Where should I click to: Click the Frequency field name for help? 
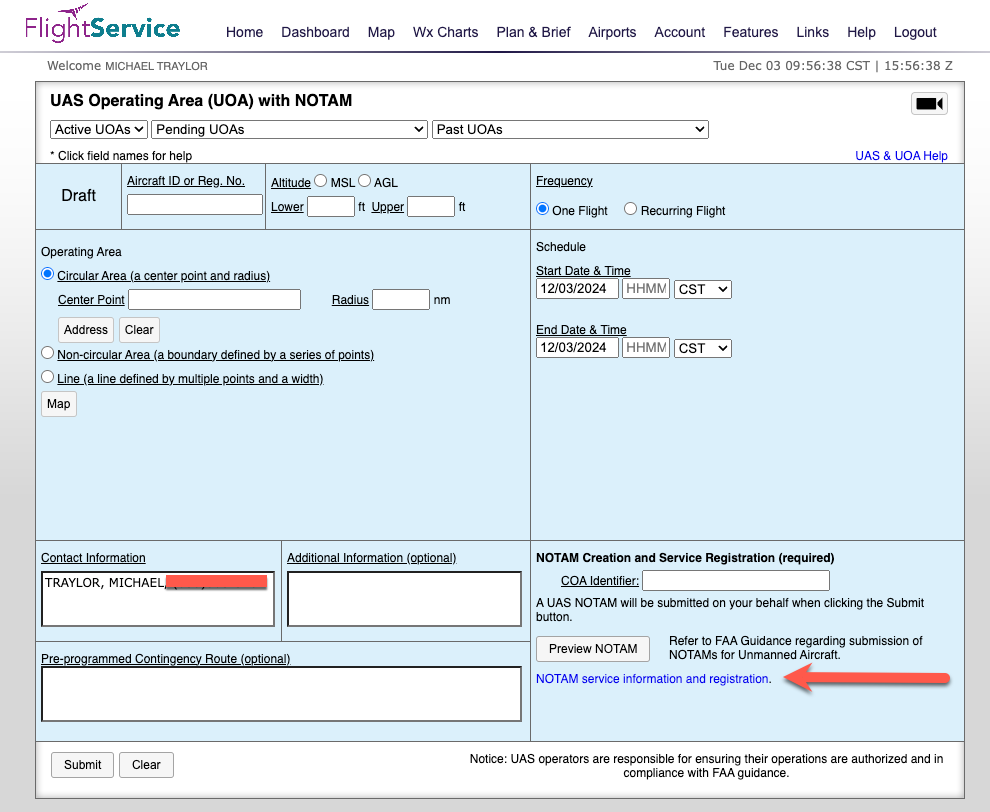[564, 181]
